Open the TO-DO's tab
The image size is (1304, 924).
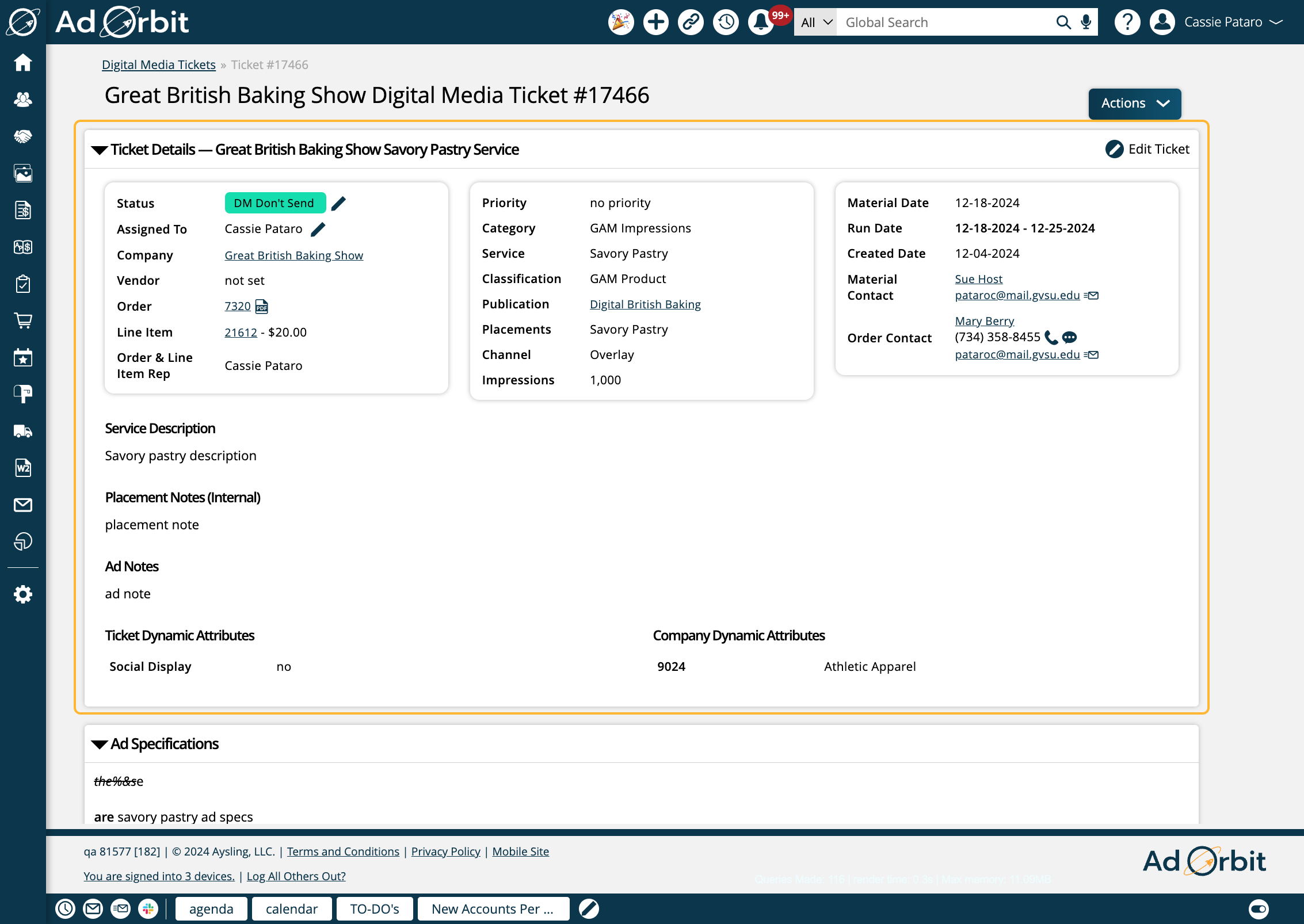(x=375, y=908)
